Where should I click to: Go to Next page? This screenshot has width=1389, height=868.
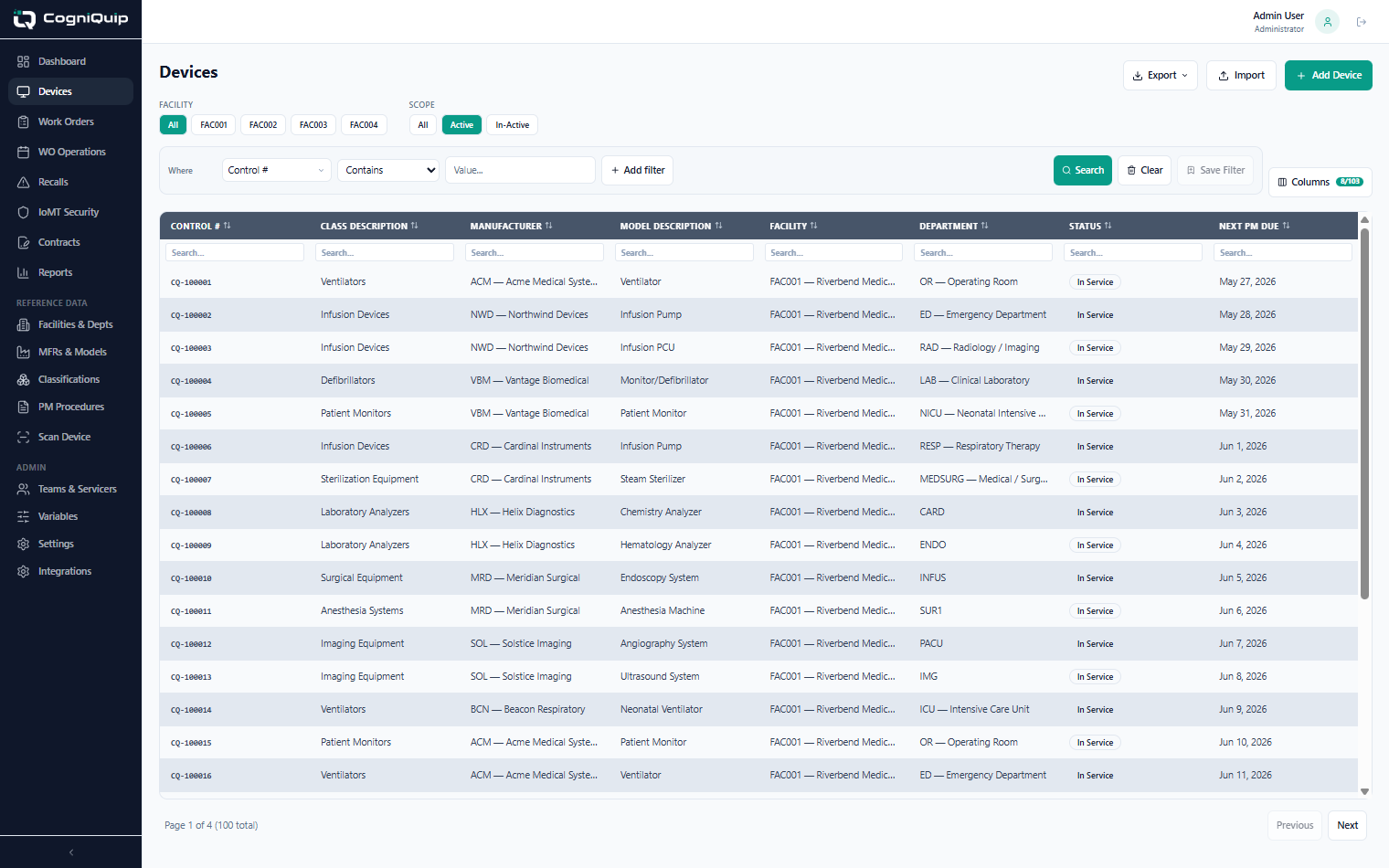pyautogui.click(x=1347, y=825)
